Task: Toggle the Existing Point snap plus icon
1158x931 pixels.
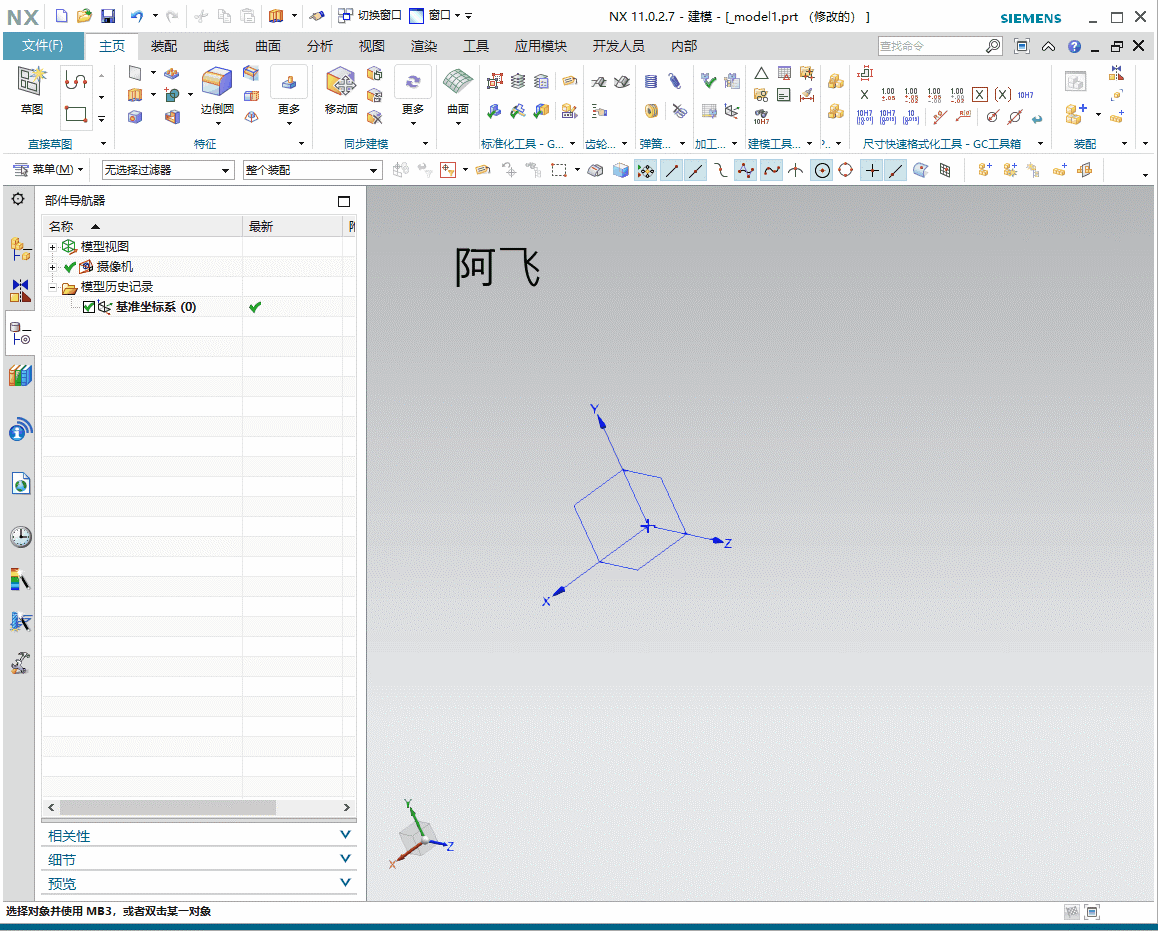Action: click(872, 171)
